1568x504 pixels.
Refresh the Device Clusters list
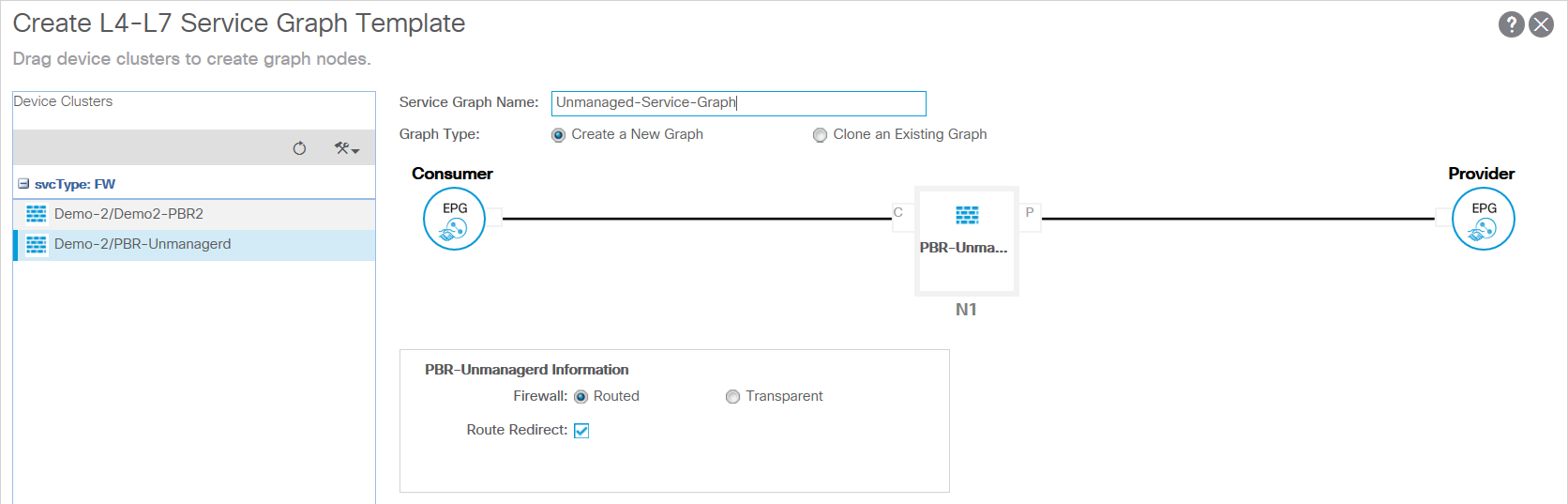(299, 148)
